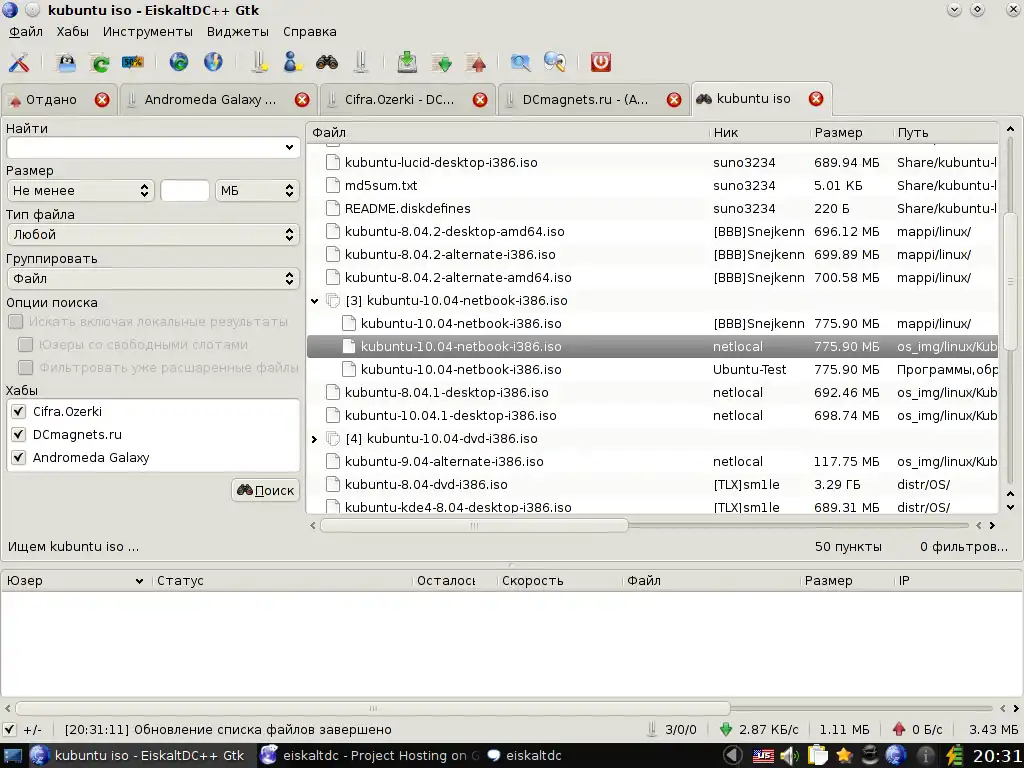The height and width of the screenshot is (768, 1024).
Task: Click the binoculars search icon in toolbar
Action: [327, 62]
